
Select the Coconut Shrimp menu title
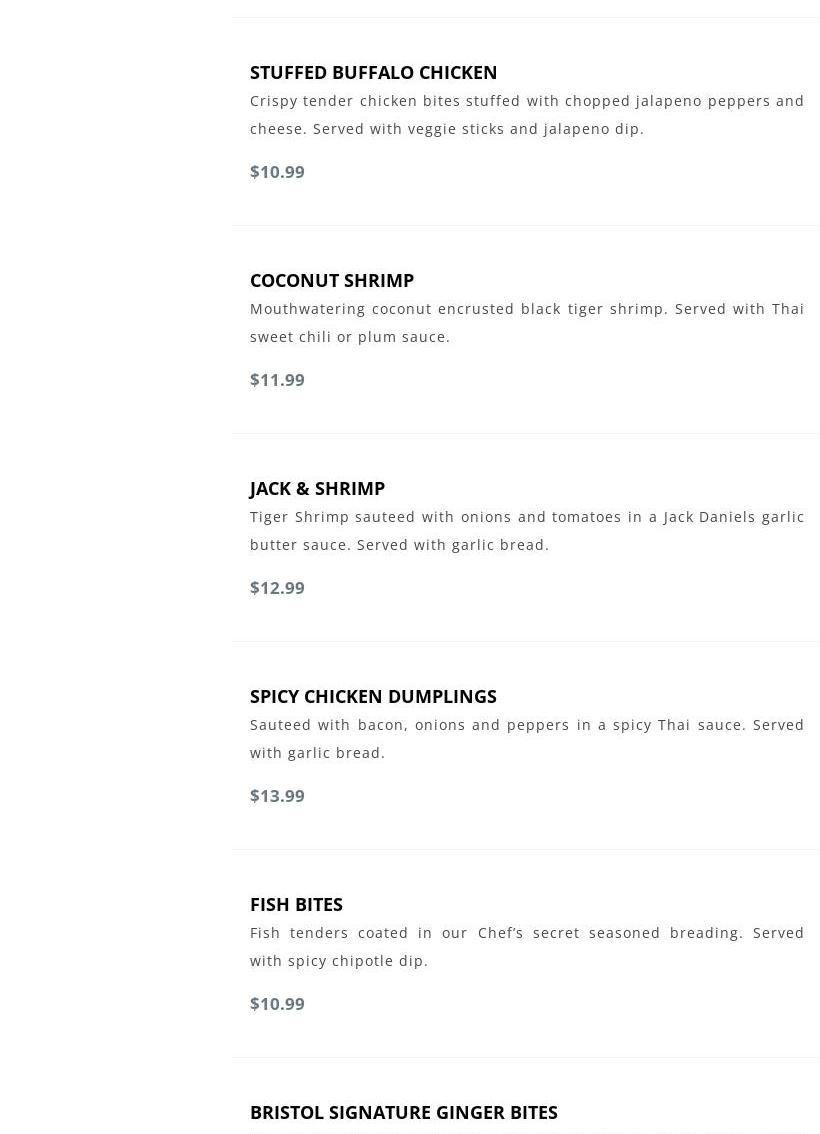tap(331, 280)
